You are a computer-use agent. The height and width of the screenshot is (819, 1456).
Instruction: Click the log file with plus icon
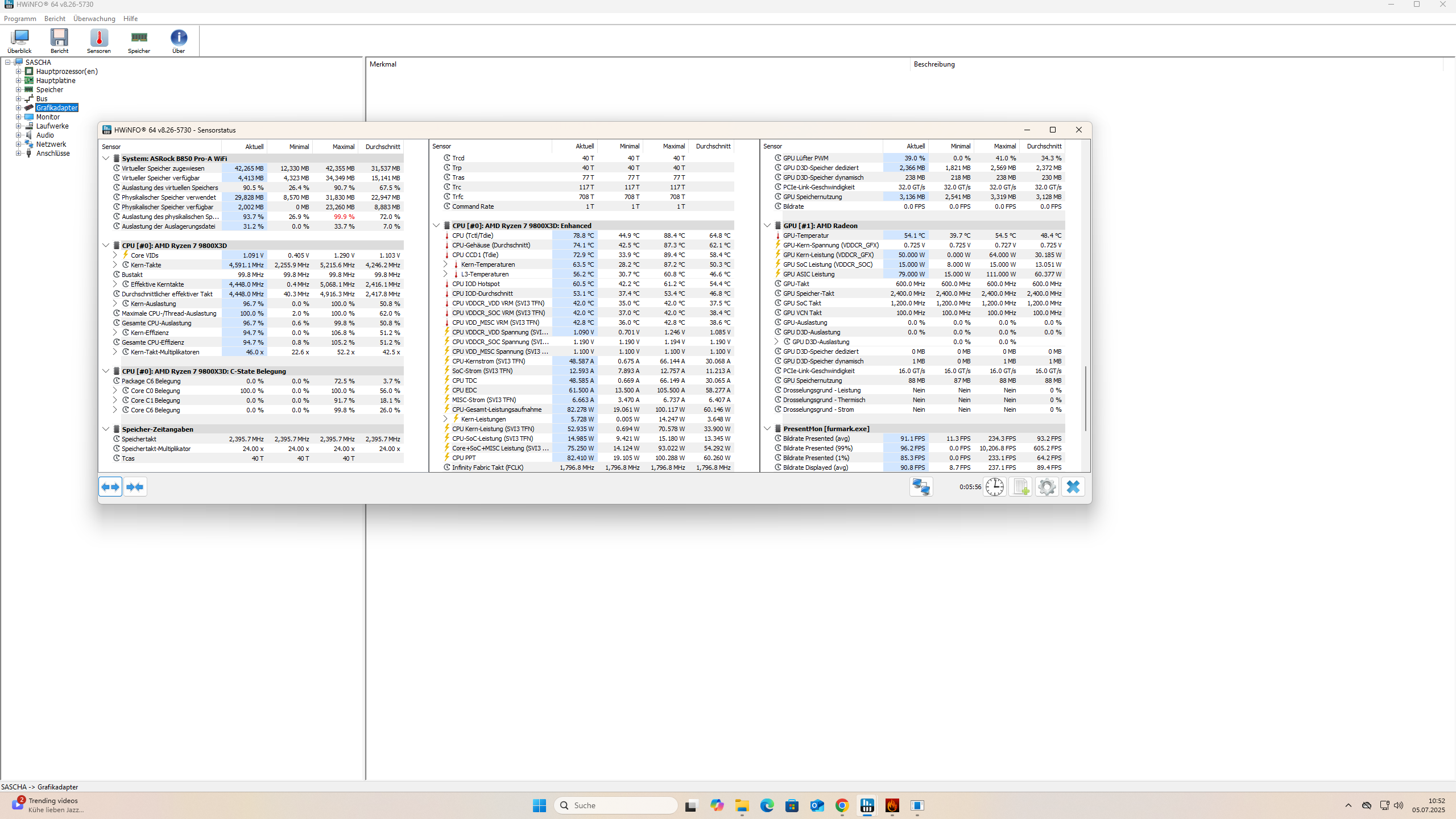(1020, 487)
